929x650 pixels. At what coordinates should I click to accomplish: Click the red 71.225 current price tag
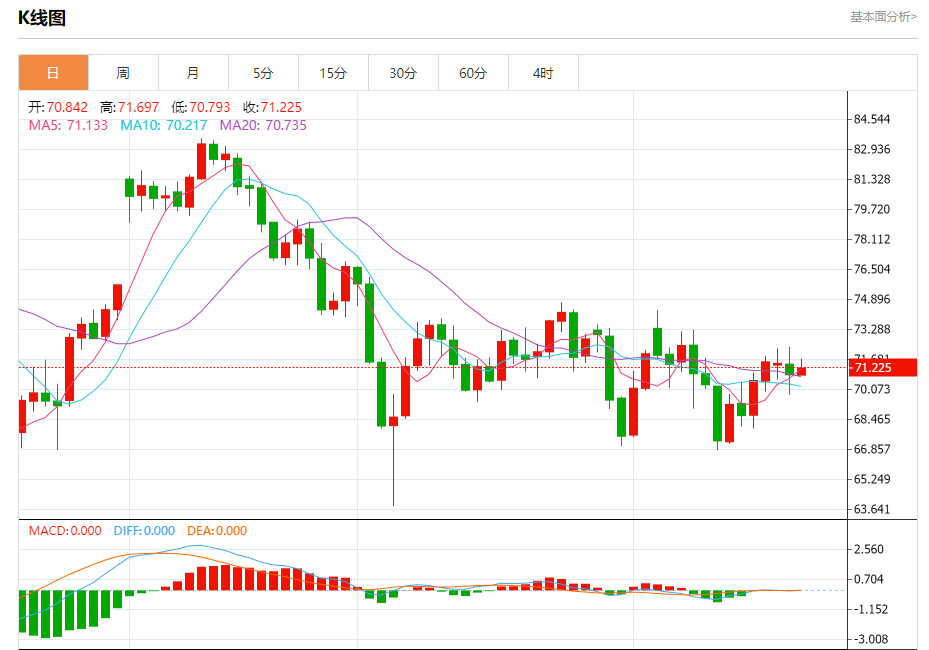pyautogui.click(x=883, y=367)
